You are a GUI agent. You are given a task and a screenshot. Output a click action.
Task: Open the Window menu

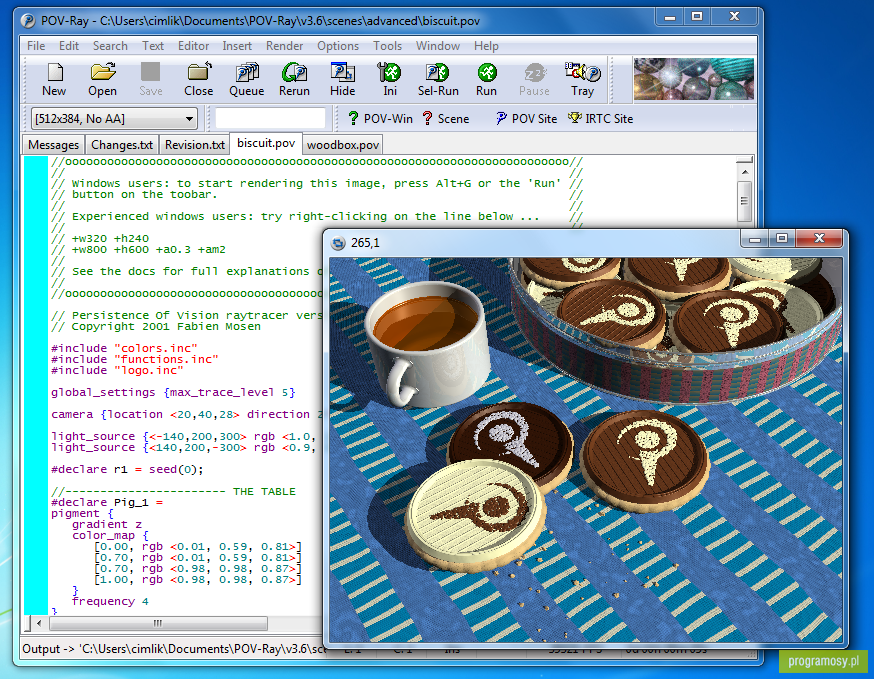click(x=438, y=46)
